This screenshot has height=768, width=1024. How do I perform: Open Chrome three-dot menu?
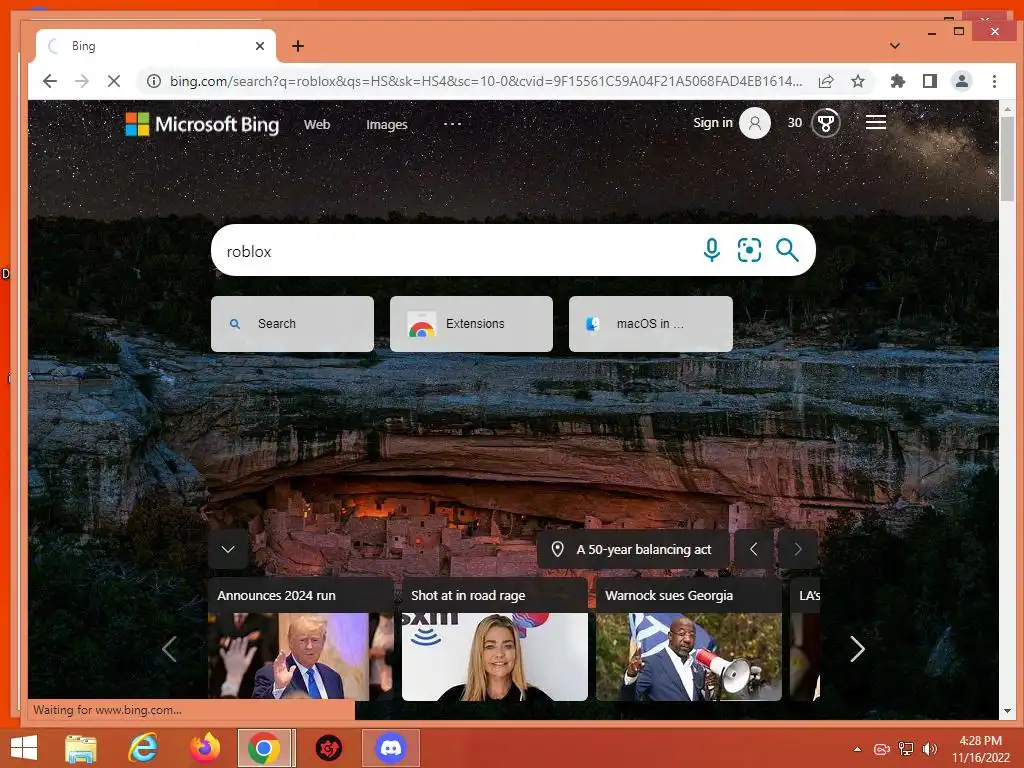(x=994, y=81)
